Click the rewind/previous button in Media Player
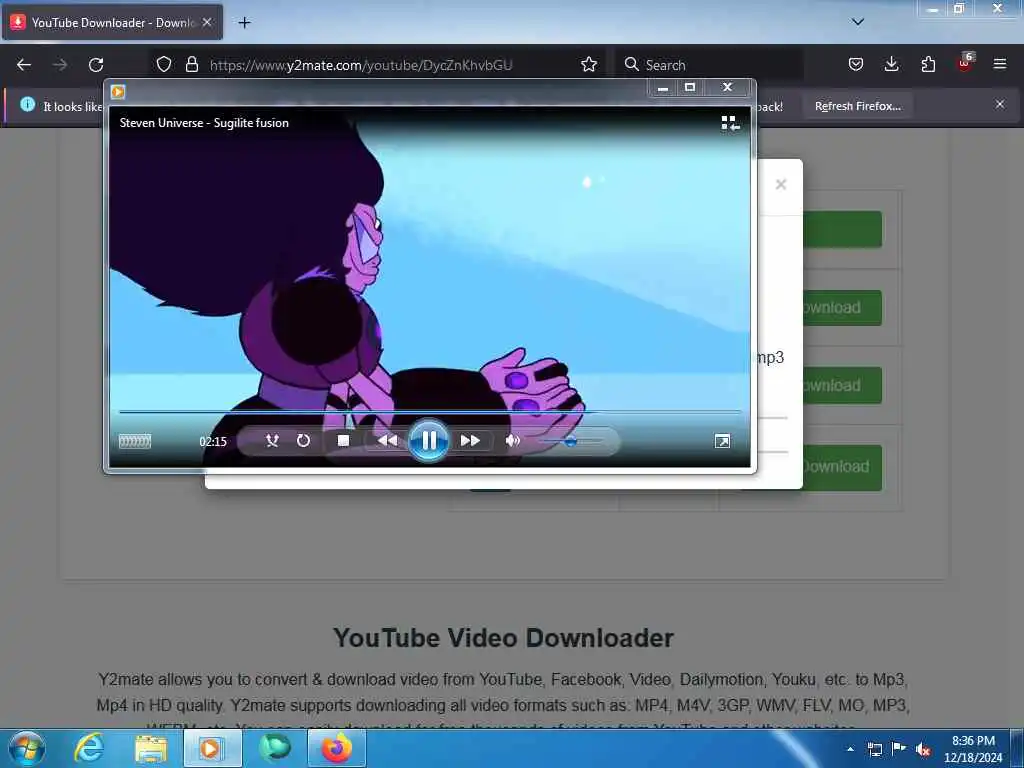1024x768 pixels. [x=387, y=441]
